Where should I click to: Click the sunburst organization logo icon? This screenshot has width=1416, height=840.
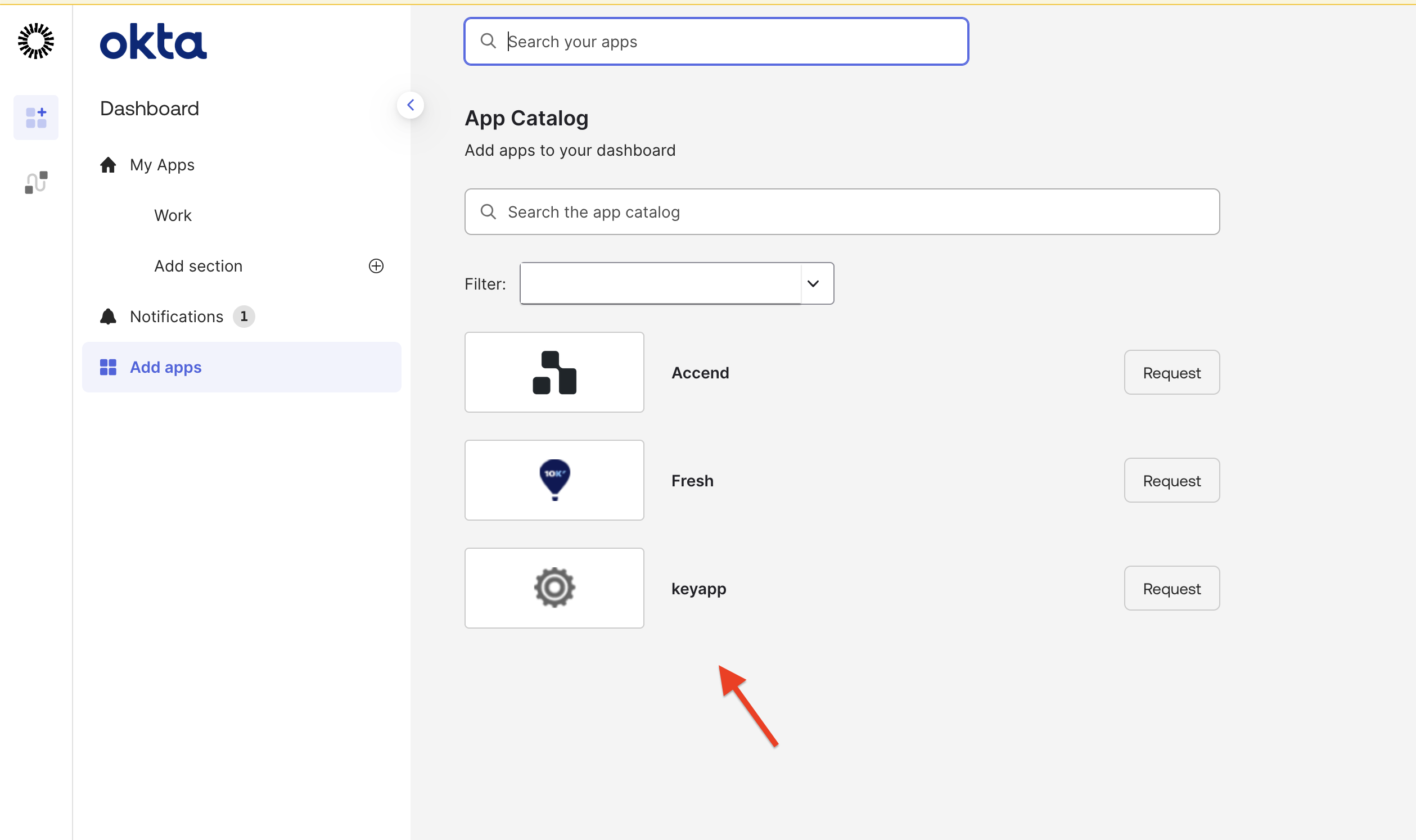click(x=35, y=40)
